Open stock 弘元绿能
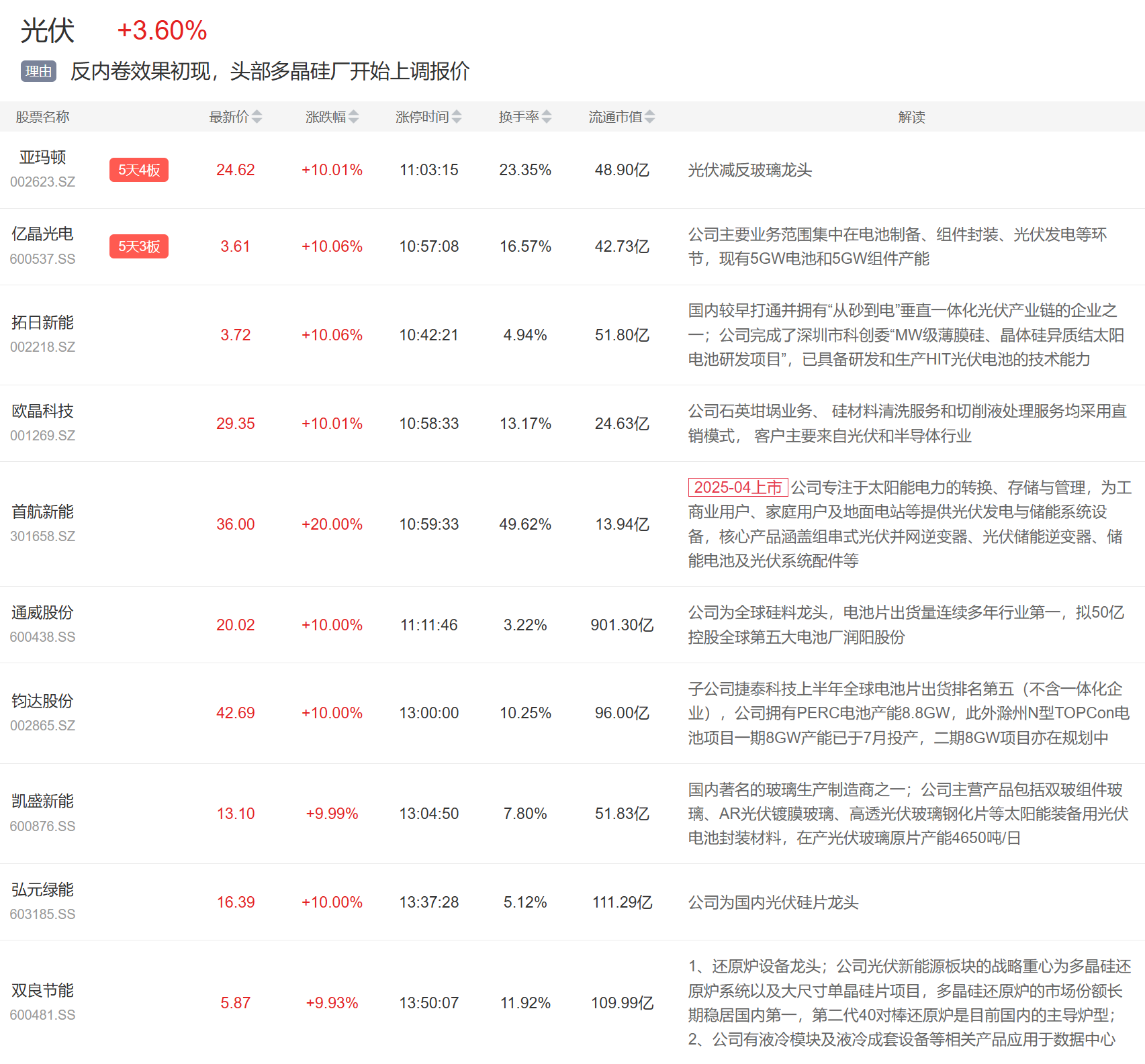The image size is (1145, 1064). (42, 889)
